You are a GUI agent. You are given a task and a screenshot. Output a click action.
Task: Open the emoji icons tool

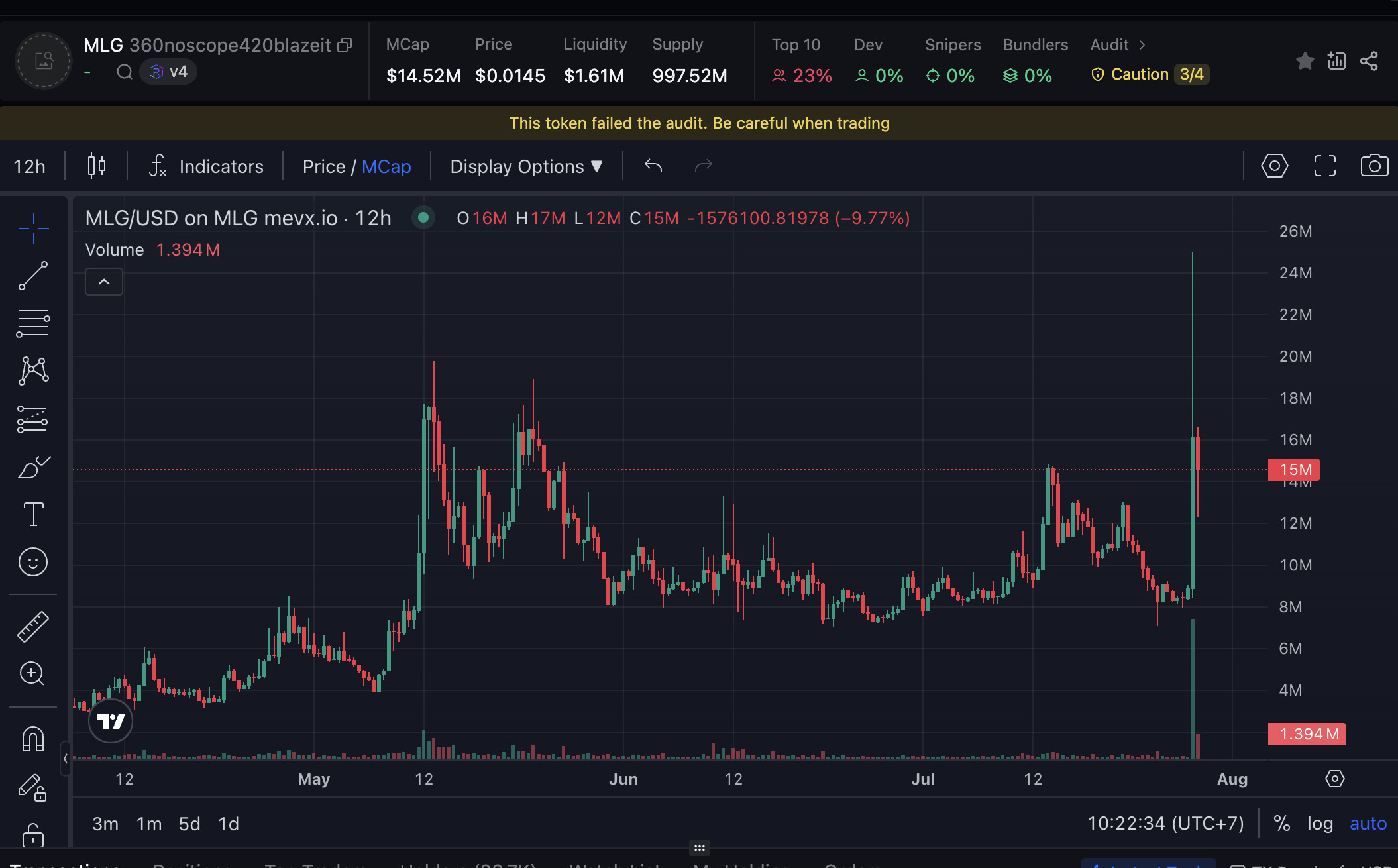(33, 562)
